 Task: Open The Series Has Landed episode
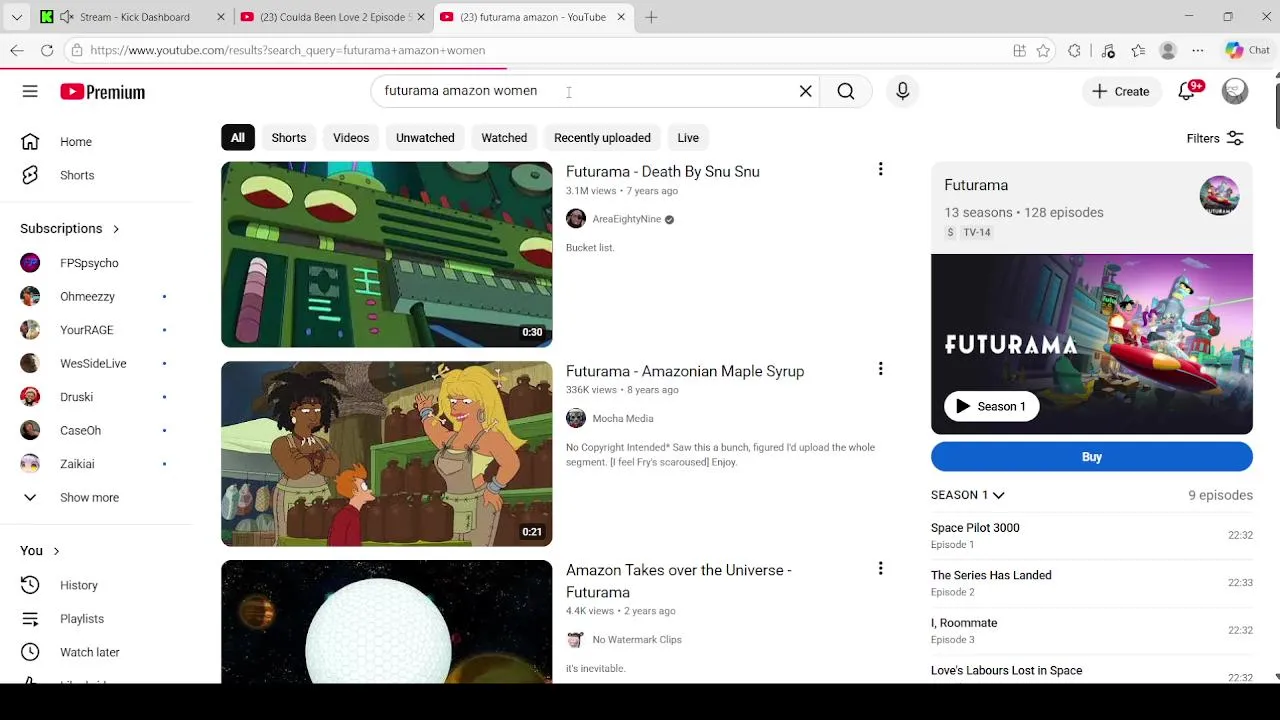[x=1091, y=583]
